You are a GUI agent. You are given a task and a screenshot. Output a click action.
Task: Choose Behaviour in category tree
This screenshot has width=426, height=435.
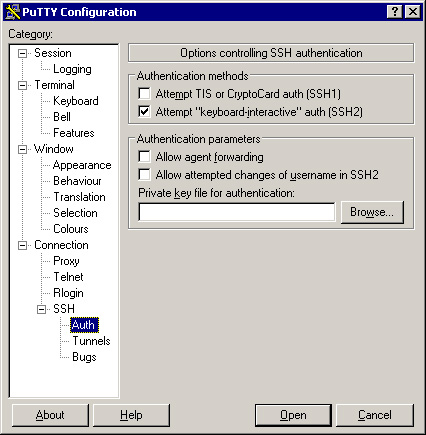point(77,181)
